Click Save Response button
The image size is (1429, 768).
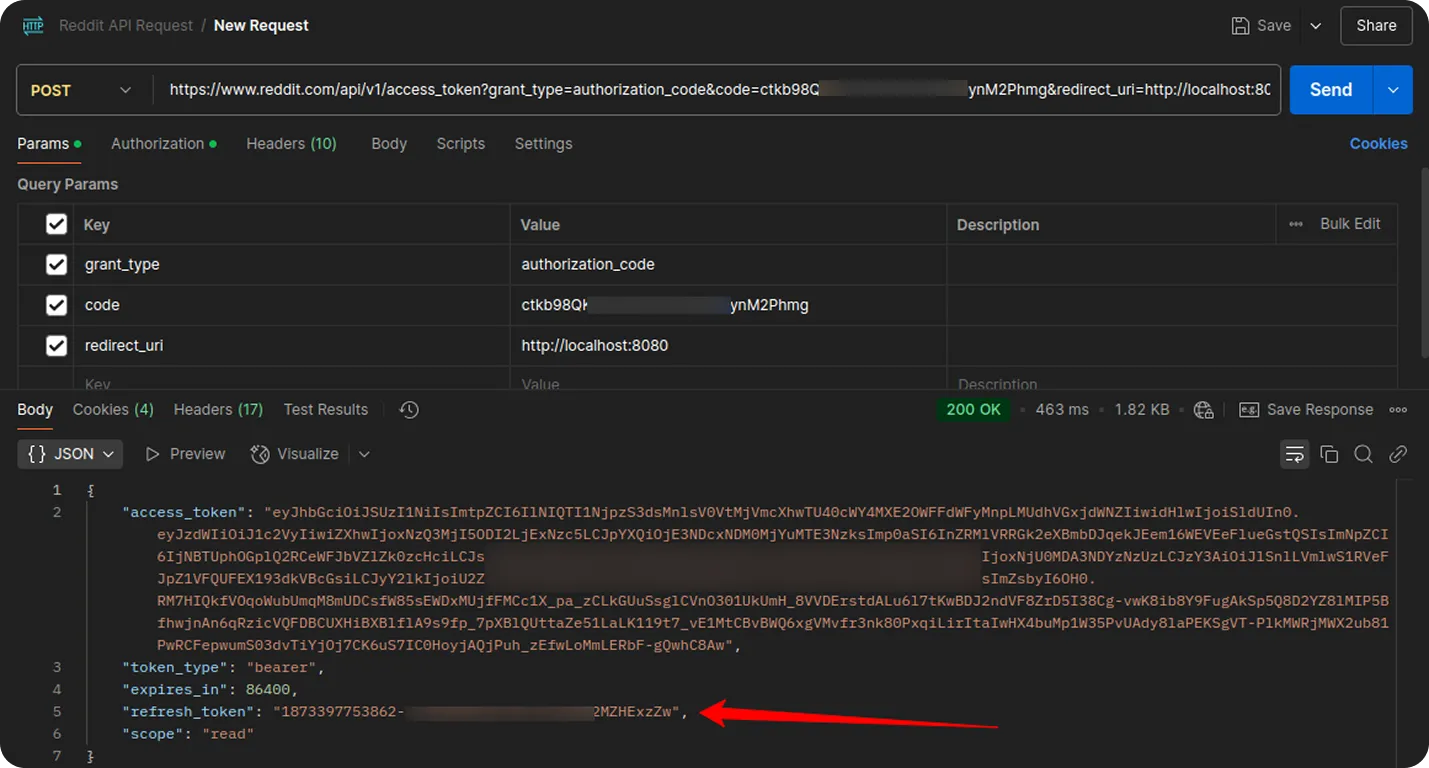tap(1306, 410)
